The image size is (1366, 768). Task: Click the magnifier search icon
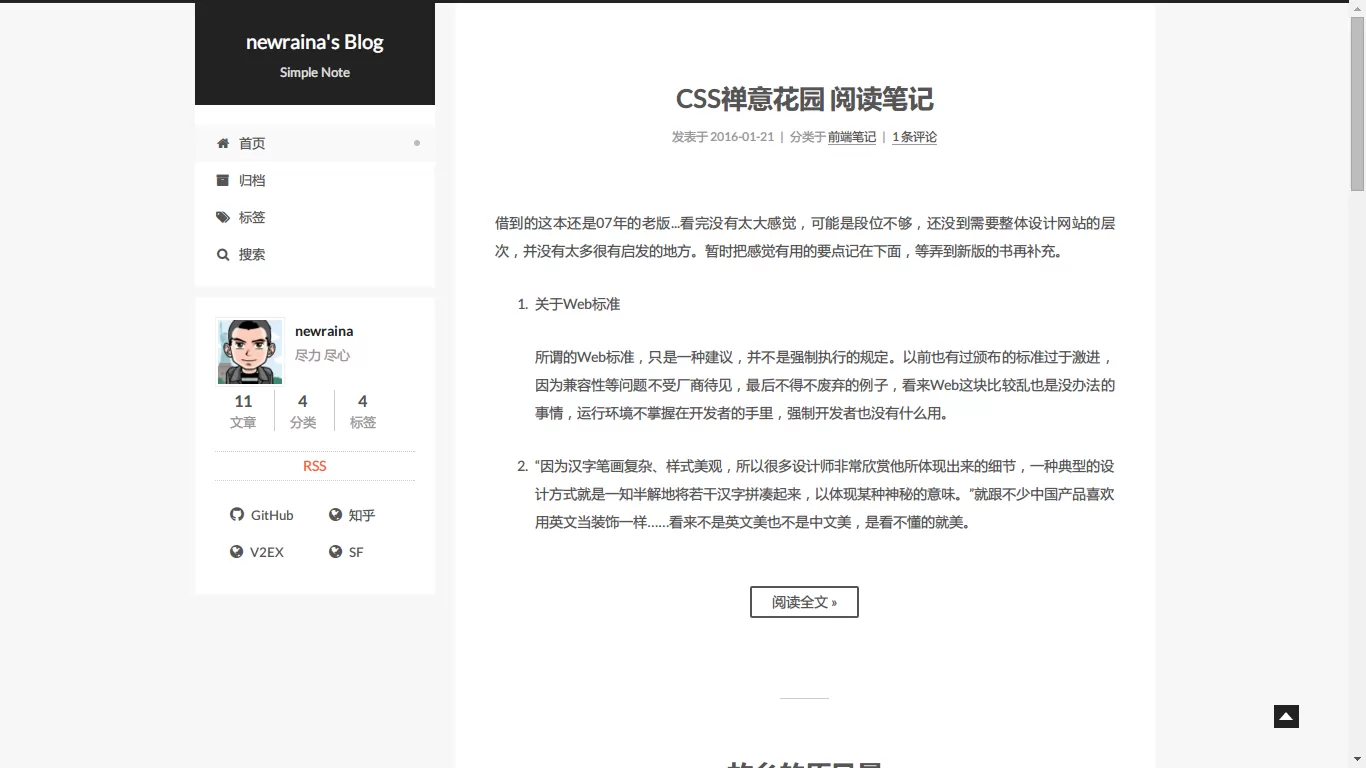pos(223,255)
